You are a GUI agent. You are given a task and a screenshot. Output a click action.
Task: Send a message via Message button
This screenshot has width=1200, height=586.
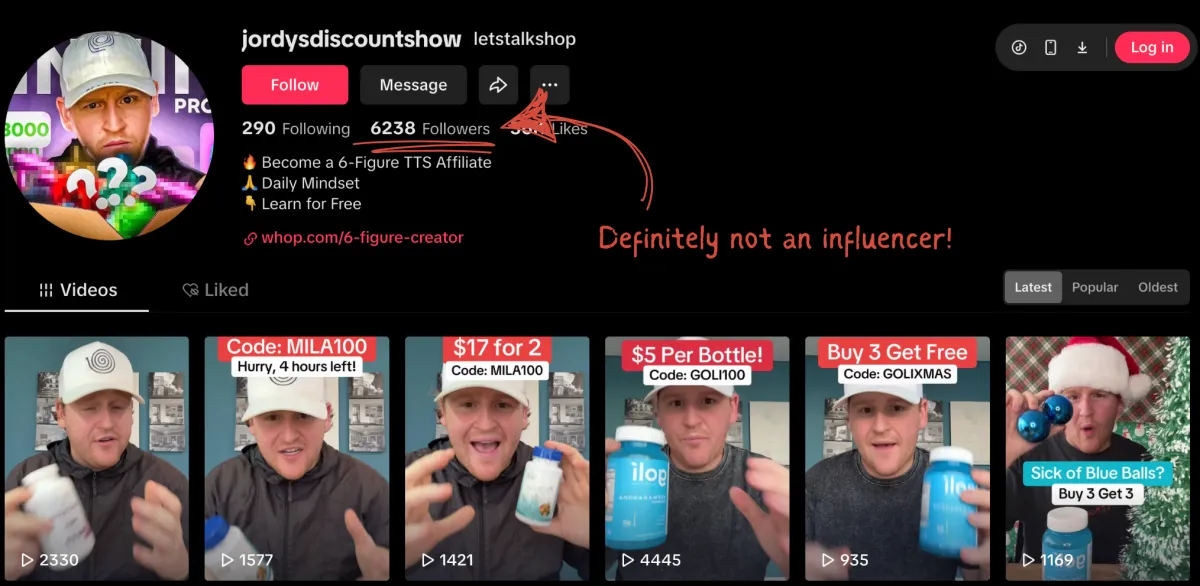[x=413, y=85]
